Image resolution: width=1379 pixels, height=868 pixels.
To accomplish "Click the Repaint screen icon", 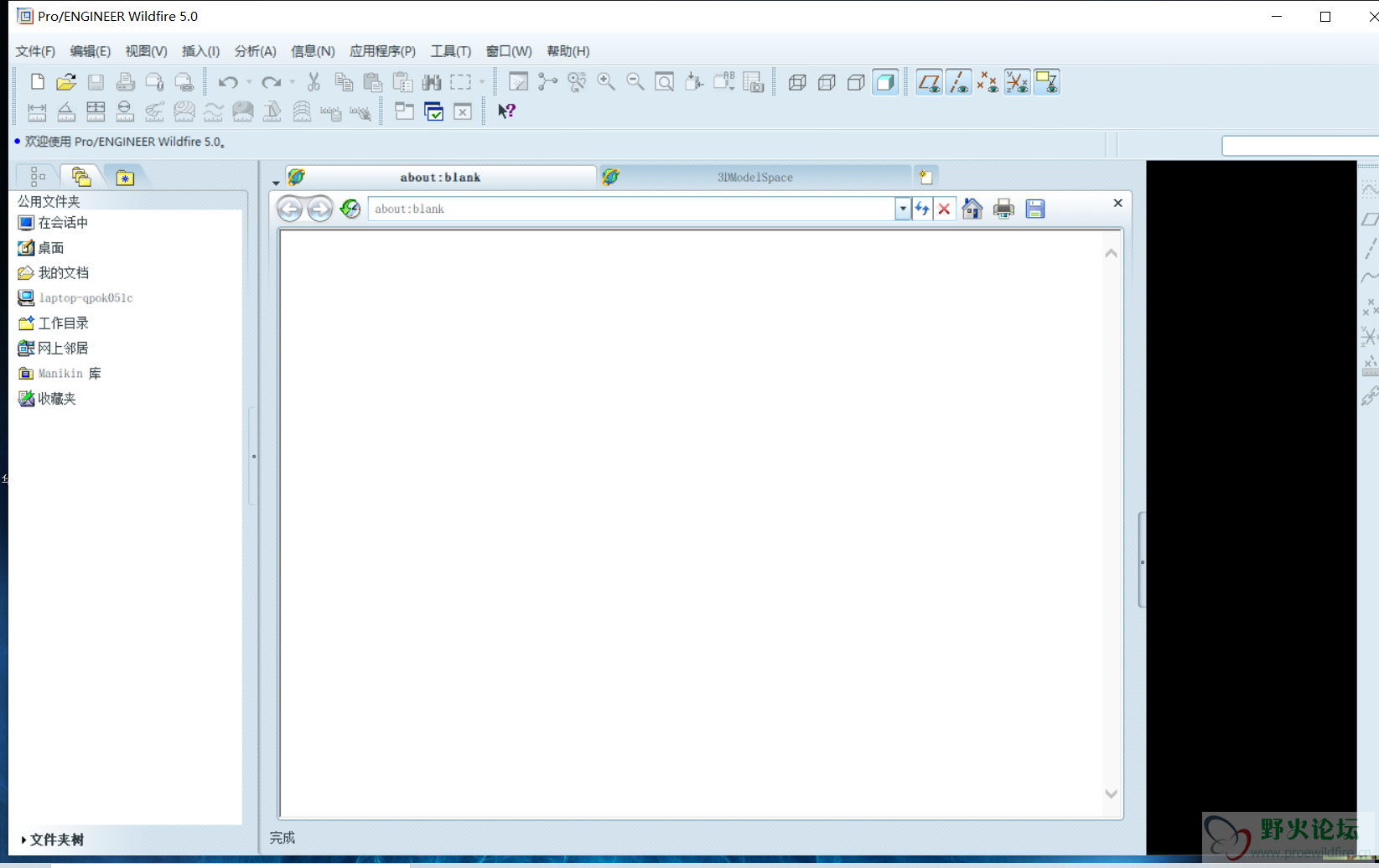I will pos(519,82).
